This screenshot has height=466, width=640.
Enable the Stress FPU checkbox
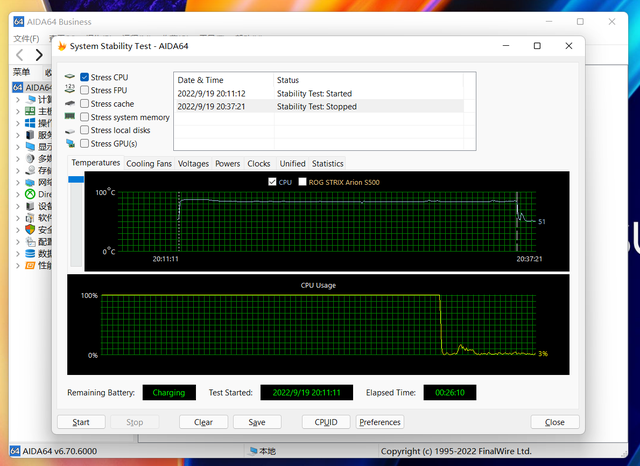[x=84, y=90]
